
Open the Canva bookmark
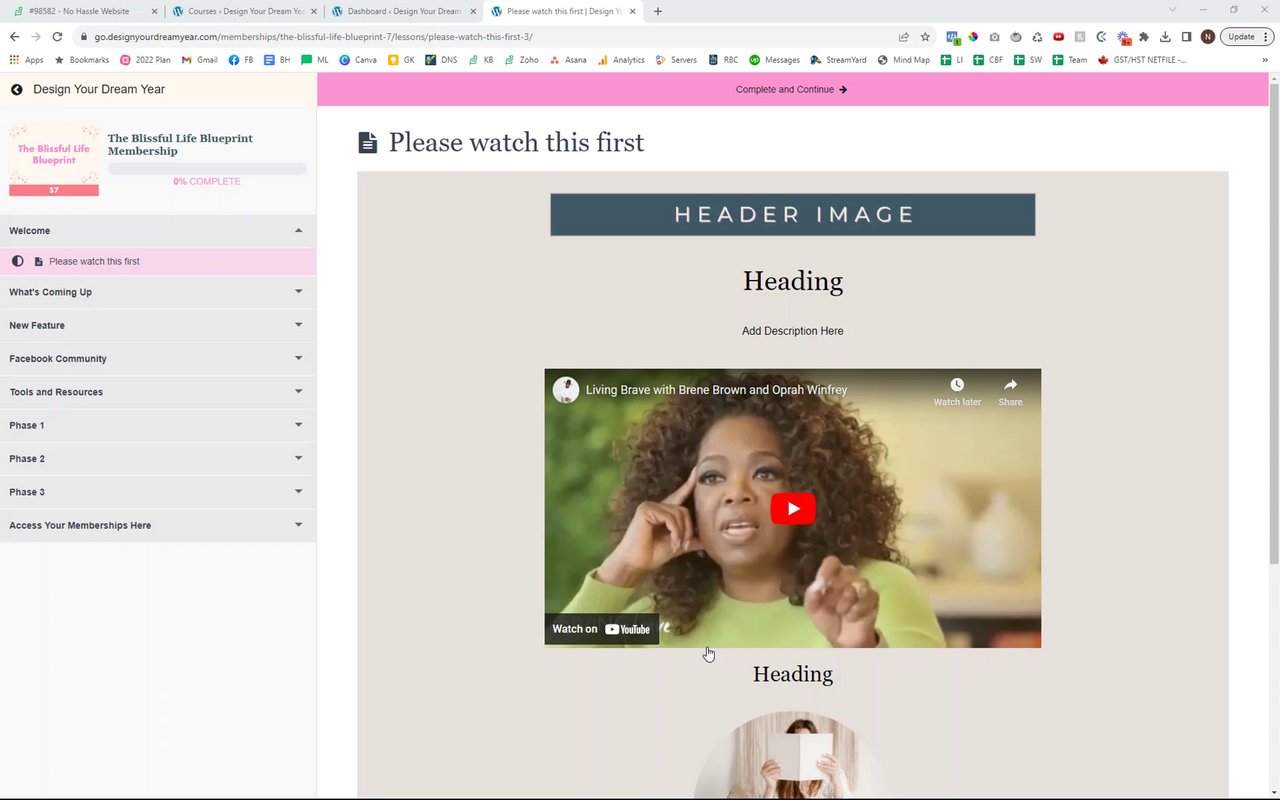point(358,60)
